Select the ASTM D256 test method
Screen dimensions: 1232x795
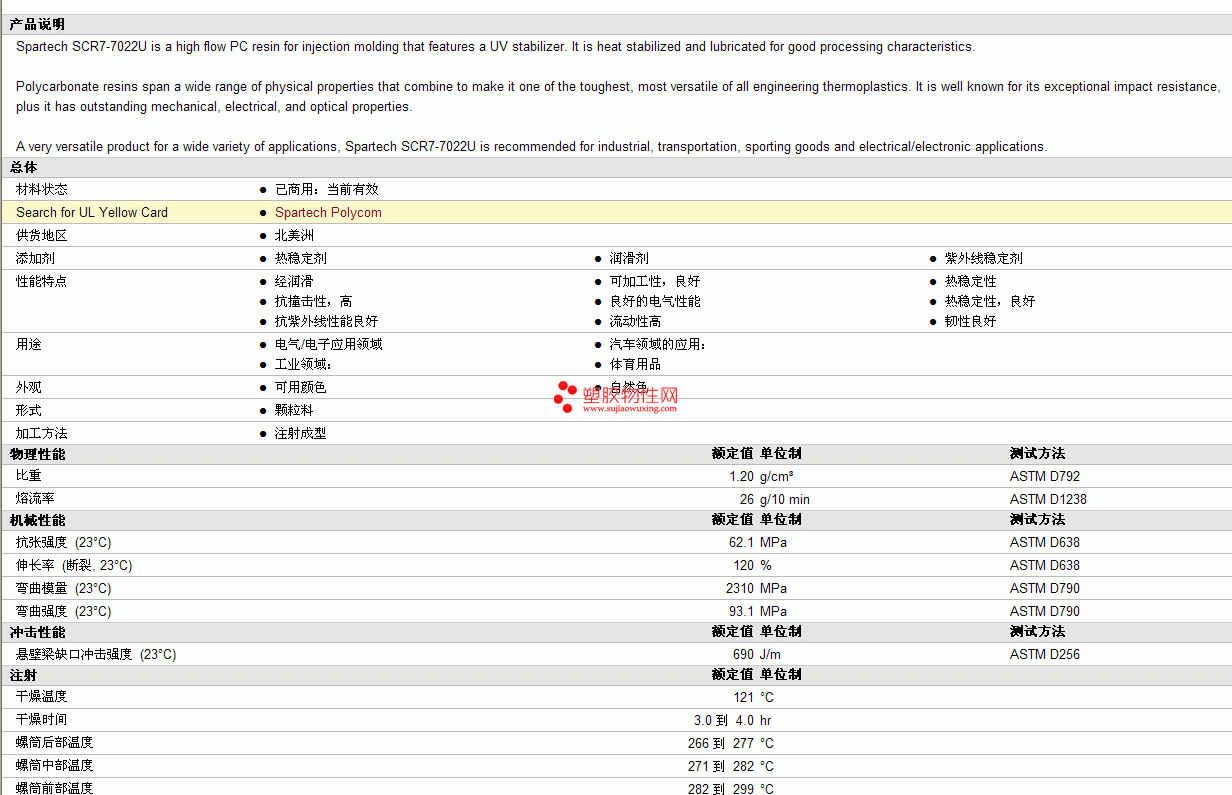[1045, 654]
